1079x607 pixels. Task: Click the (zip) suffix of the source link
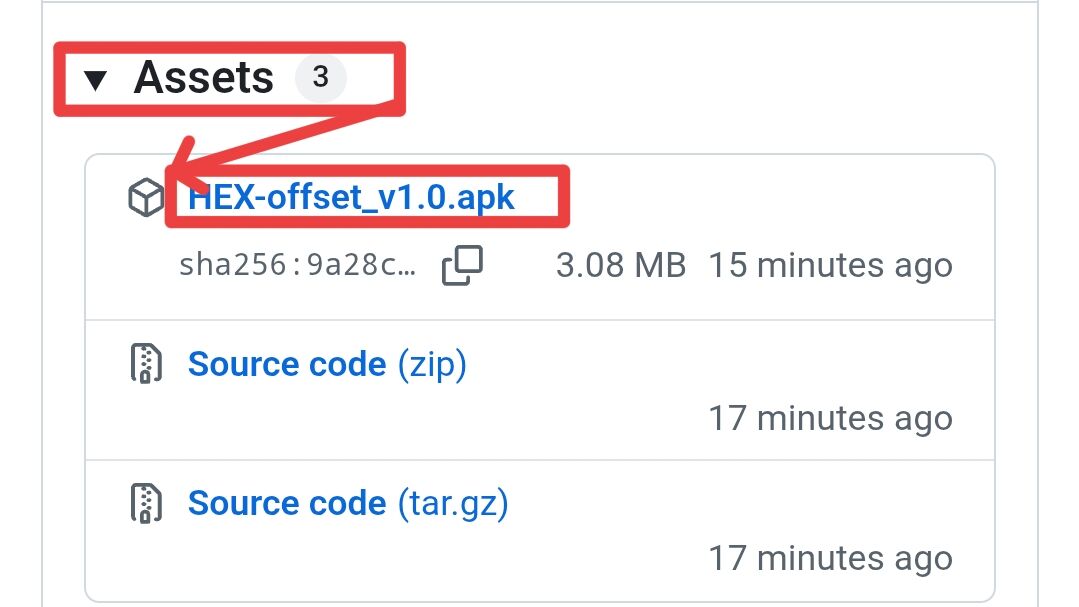pyautogui.click(x=432, y=364)
